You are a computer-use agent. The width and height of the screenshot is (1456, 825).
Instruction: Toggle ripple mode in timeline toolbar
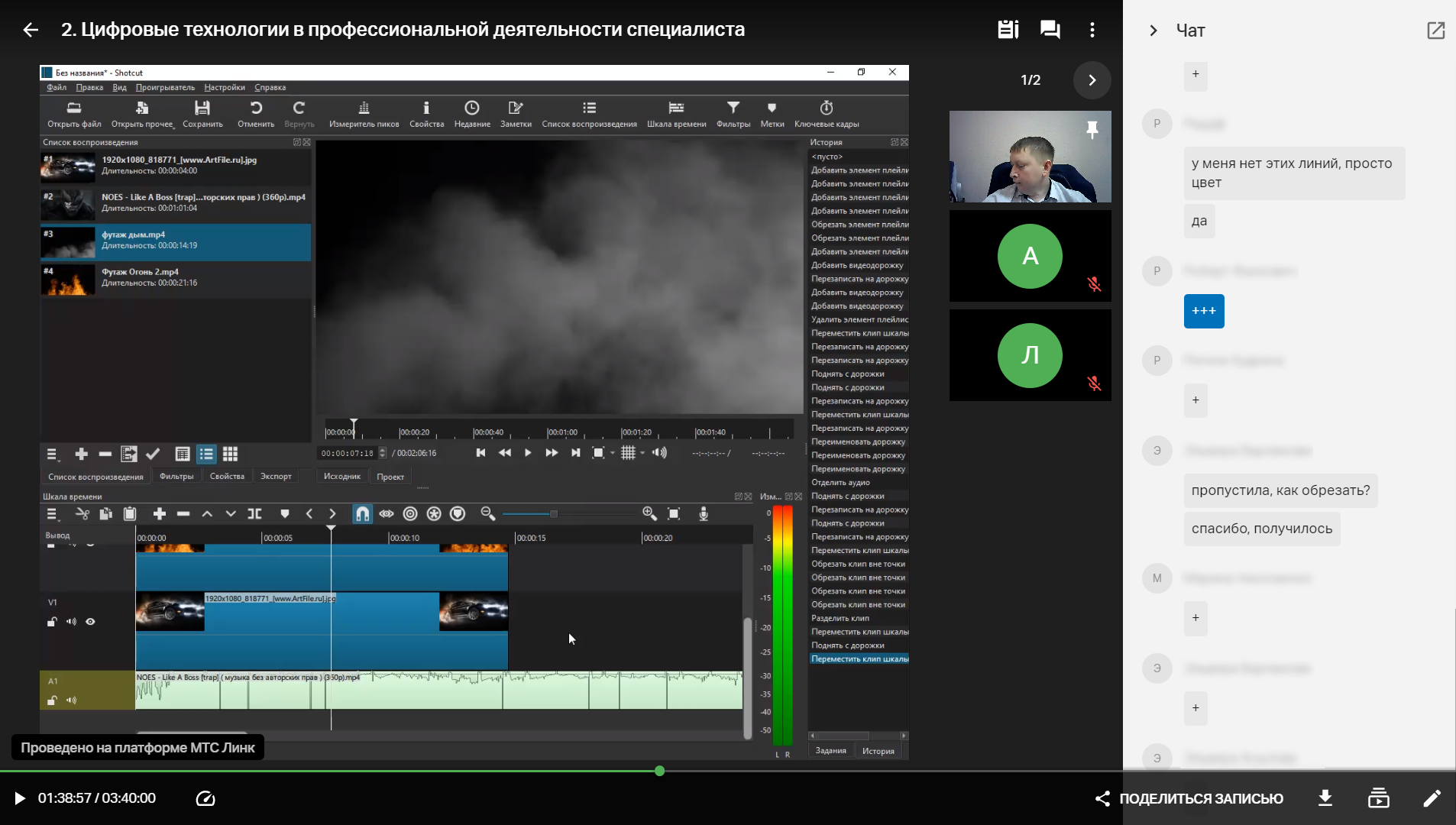tap(410, 514)
